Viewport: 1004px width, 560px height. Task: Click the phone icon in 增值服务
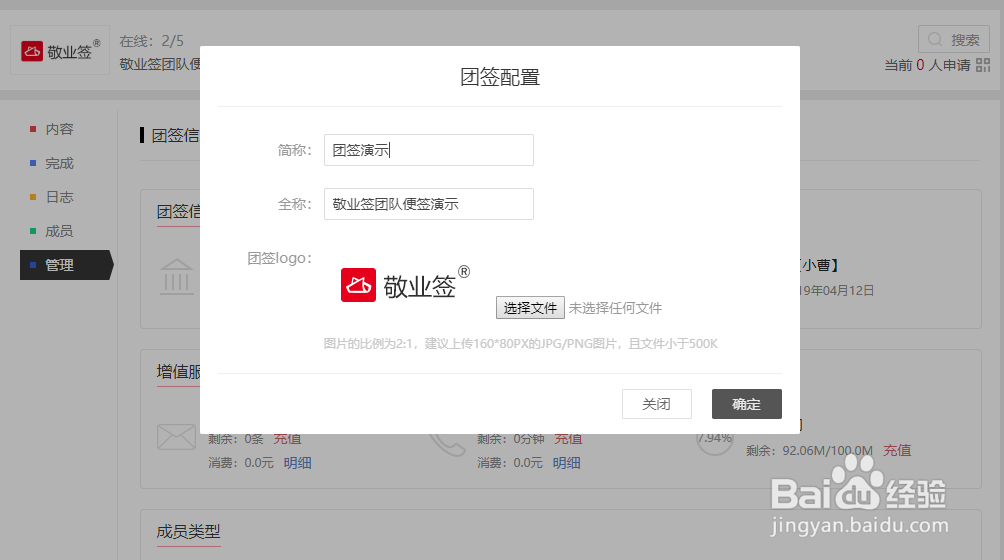[x=448, y=444]
